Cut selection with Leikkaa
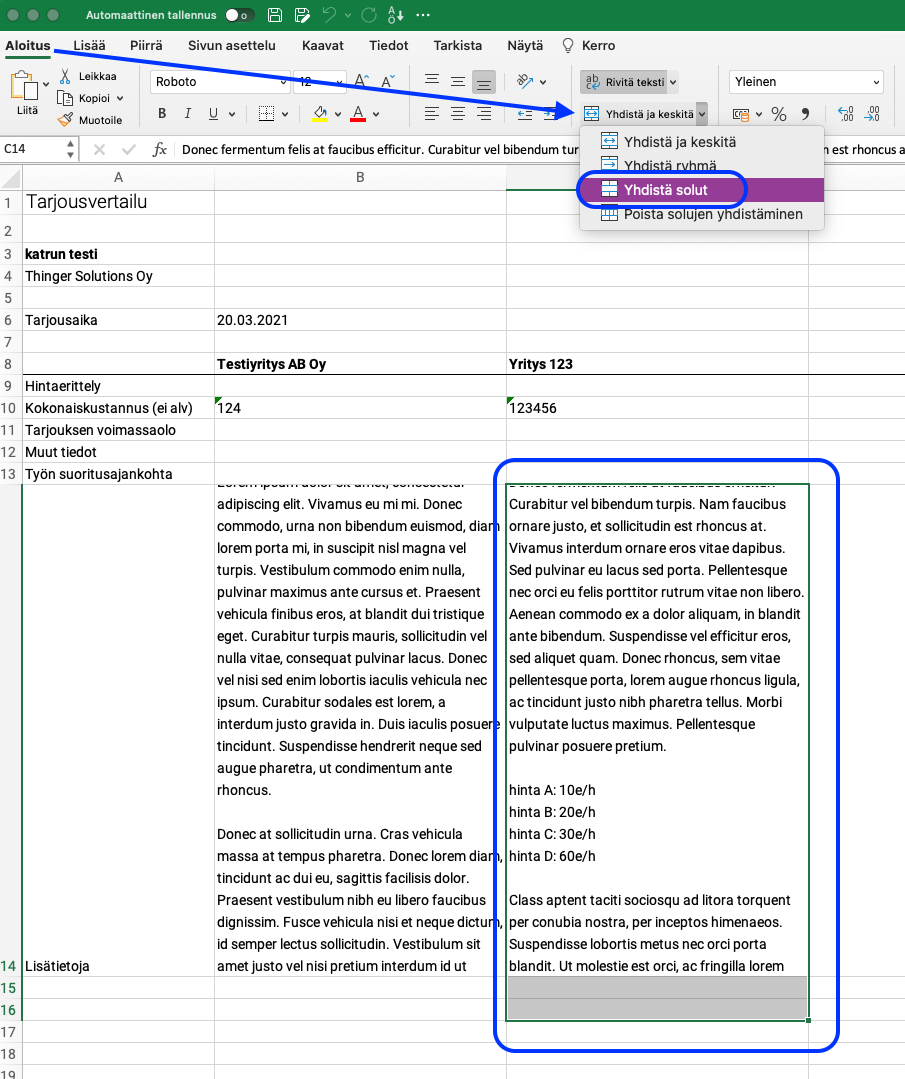905x1079 pixels. (x=88, y=76)
